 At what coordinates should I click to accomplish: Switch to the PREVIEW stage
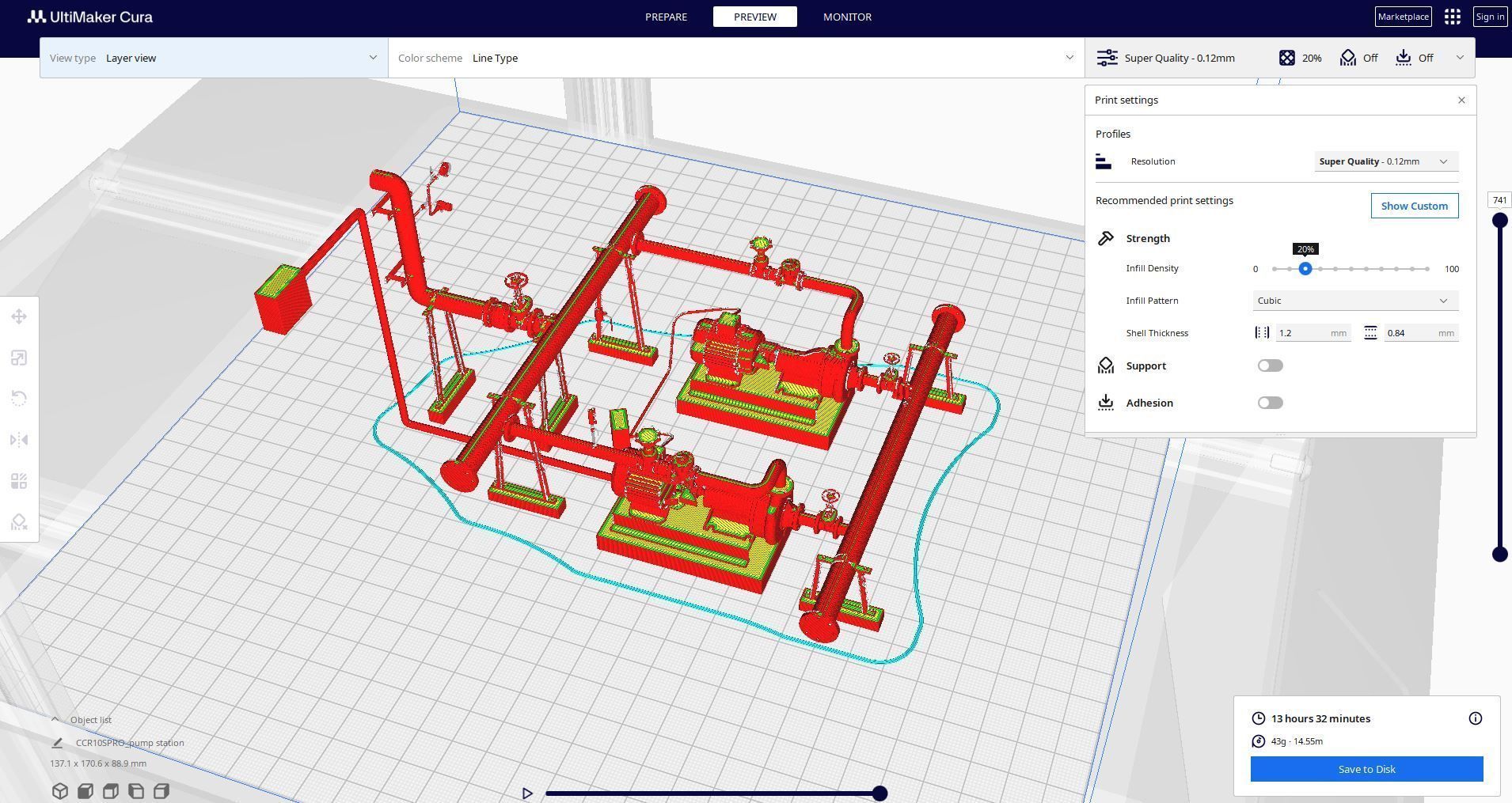[x=754, y=17]
